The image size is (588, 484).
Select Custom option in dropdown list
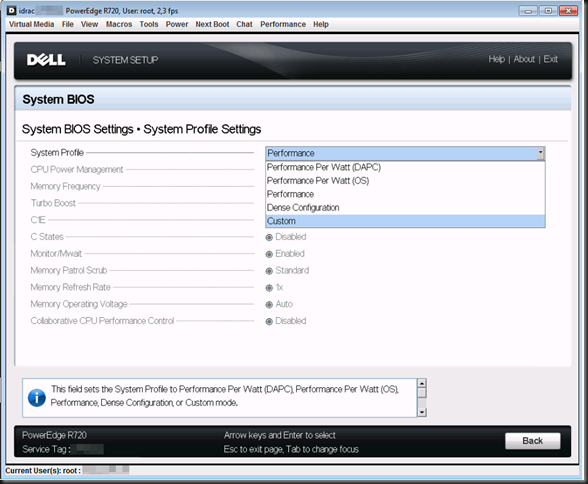point(405,221)
